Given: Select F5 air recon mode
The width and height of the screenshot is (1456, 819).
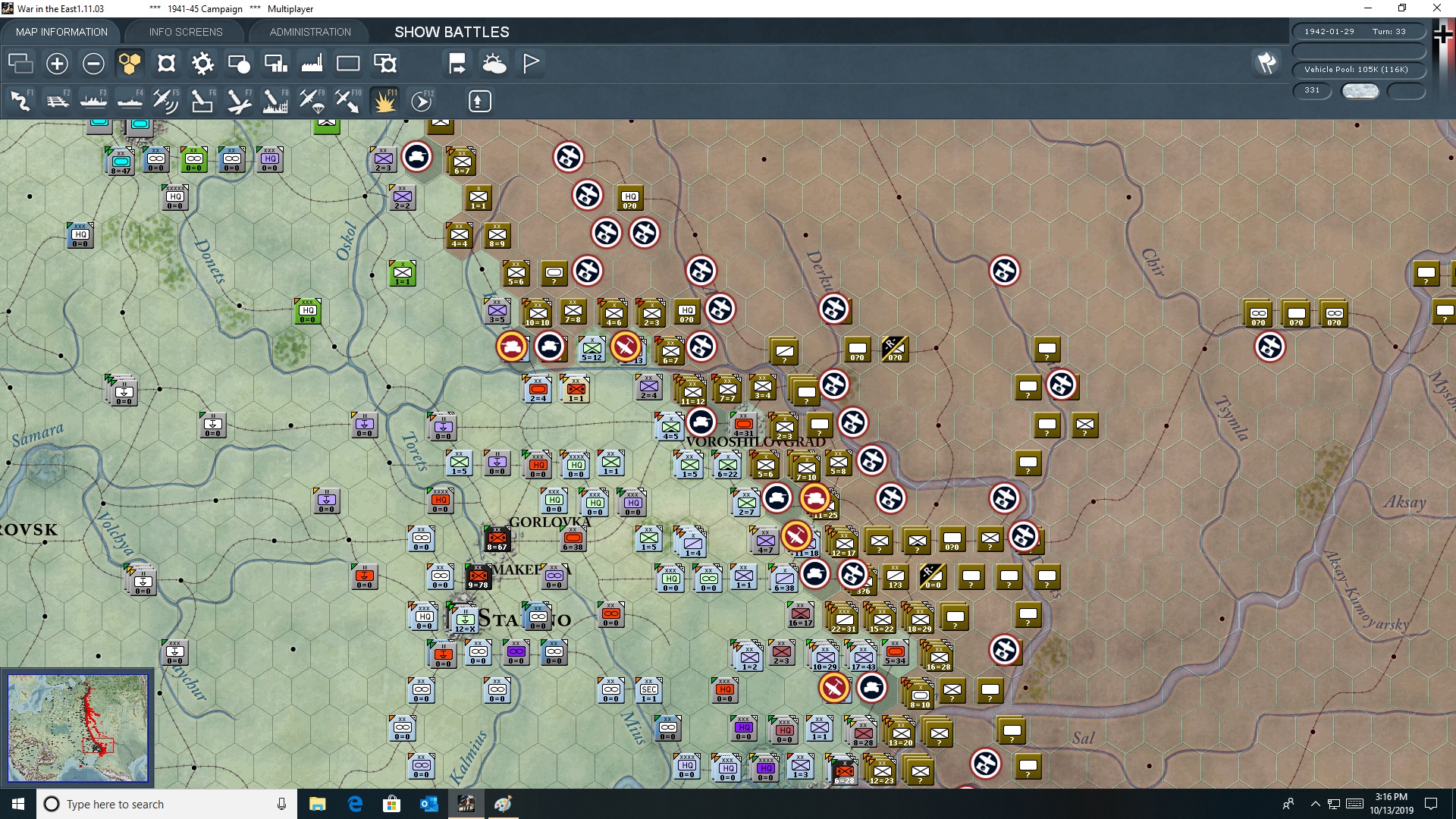Looking at the screenshot, I should pos(165,101).
